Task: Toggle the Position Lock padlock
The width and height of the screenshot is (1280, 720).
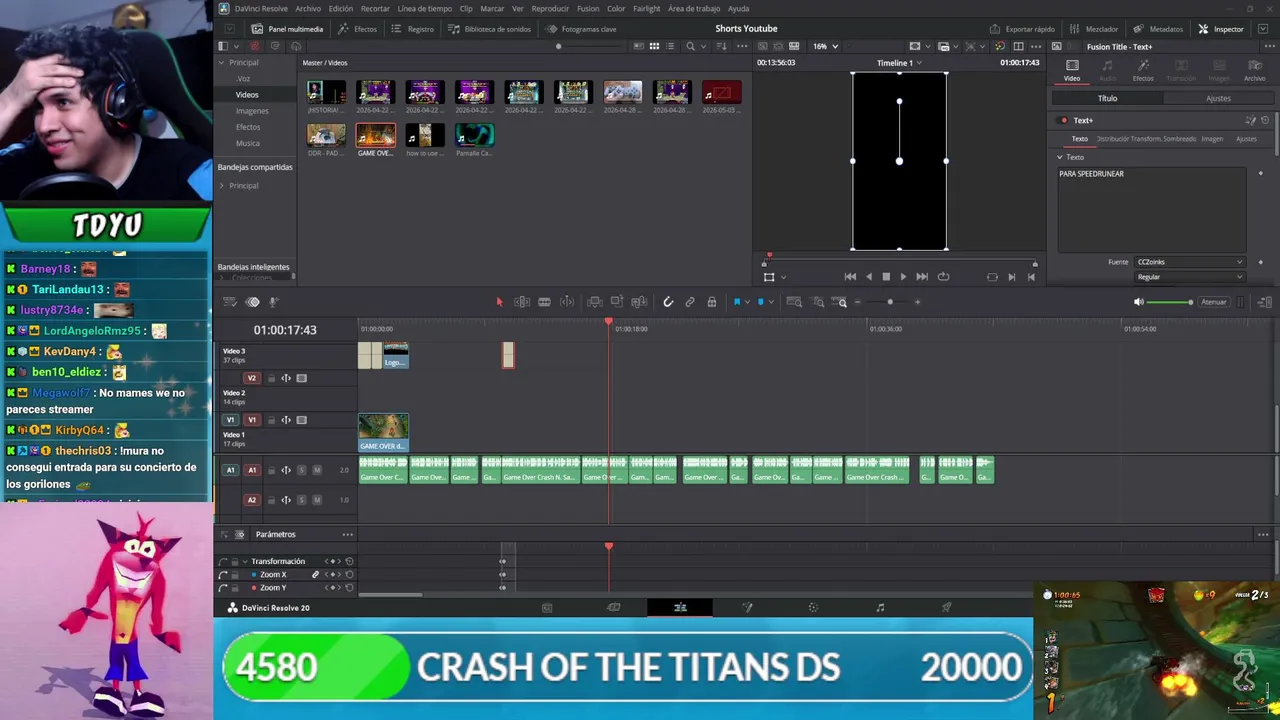Action: click(711, 302)
